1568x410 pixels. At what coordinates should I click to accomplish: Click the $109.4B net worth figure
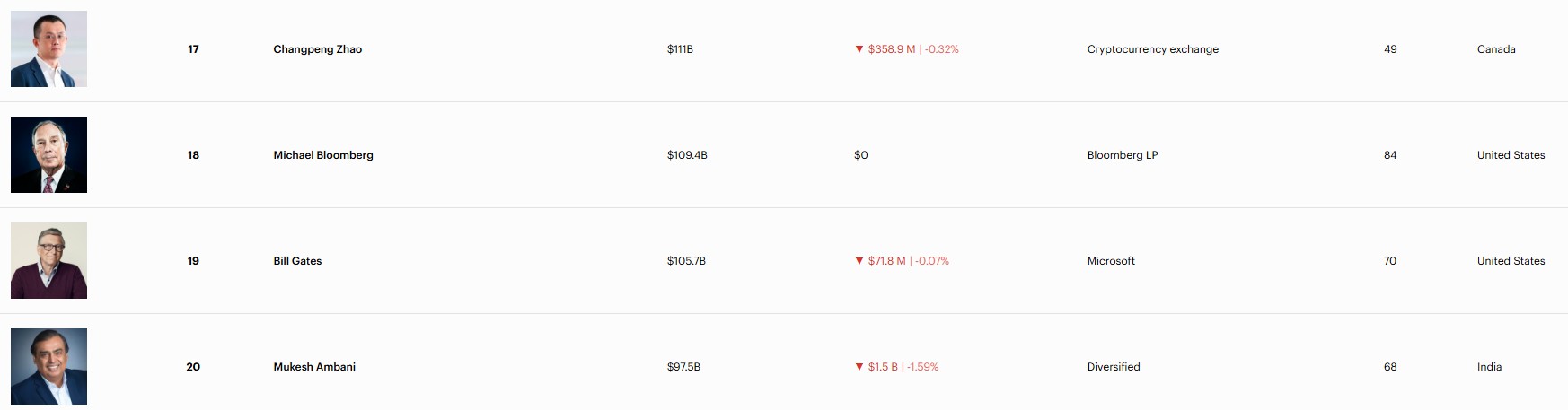pyautogui.click(x=687, y=155)
